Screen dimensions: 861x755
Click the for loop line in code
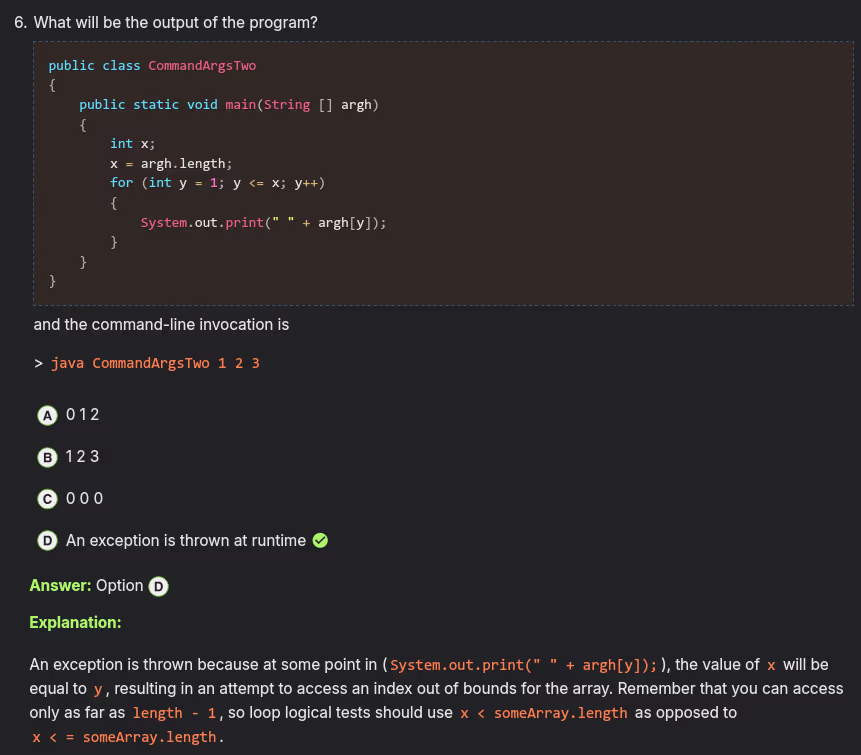tap(218, 182)
